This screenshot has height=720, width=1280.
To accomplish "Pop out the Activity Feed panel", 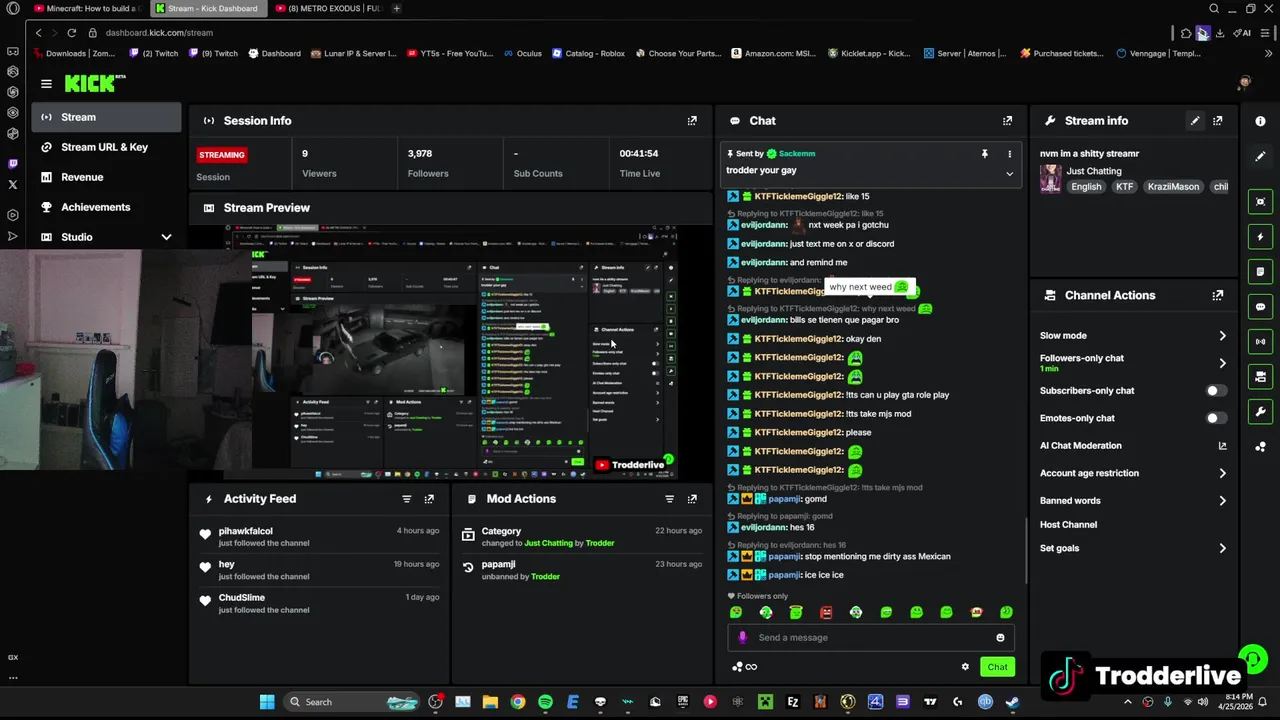I will (x=429, y=499).
